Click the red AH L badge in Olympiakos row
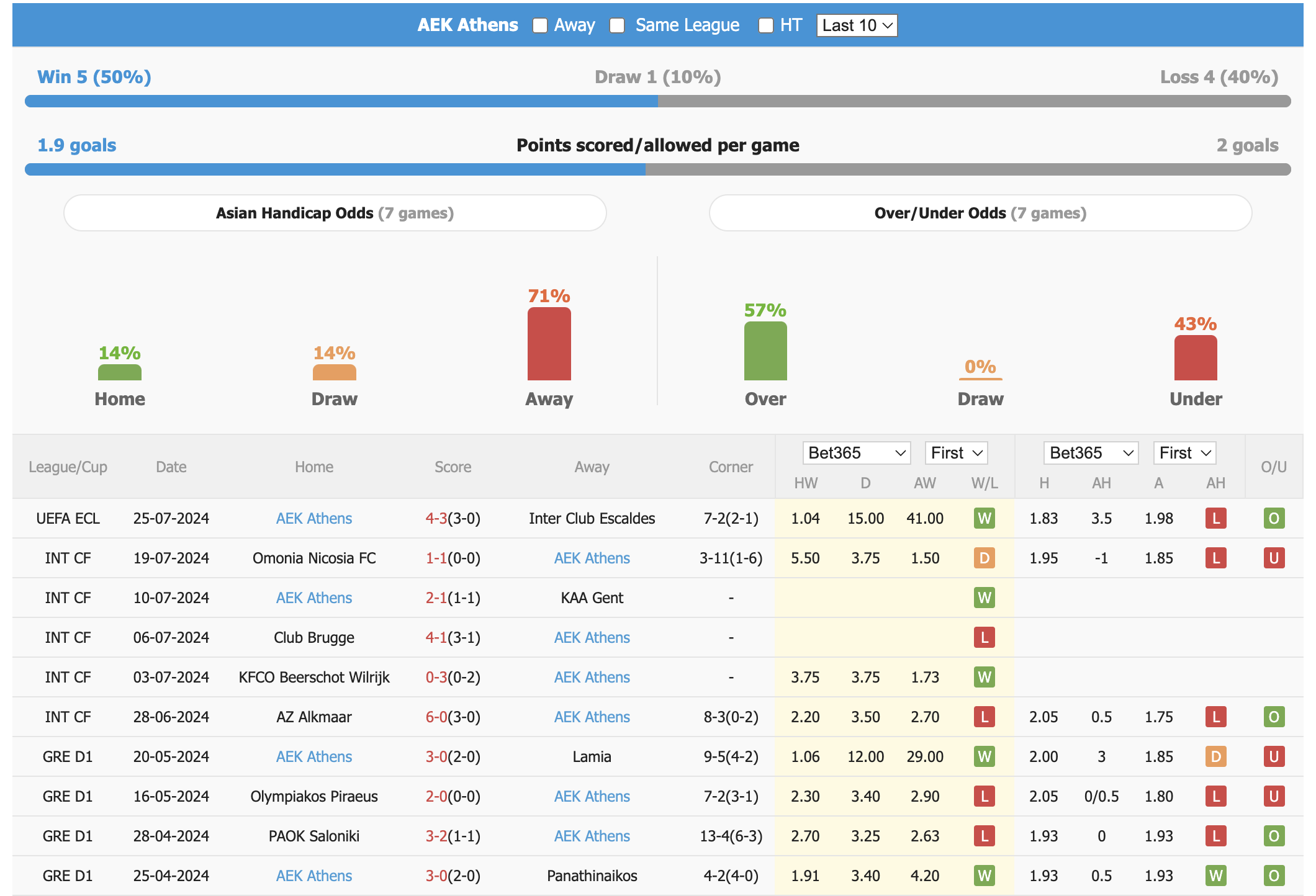 click(1216, 796)
